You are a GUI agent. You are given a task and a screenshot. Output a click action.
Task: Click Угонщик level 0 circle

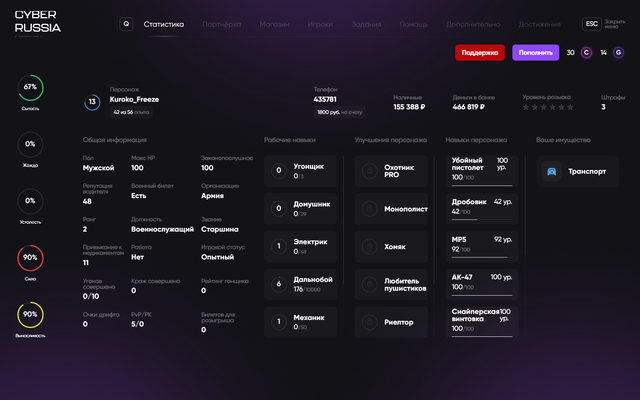(x=279, y=171)
